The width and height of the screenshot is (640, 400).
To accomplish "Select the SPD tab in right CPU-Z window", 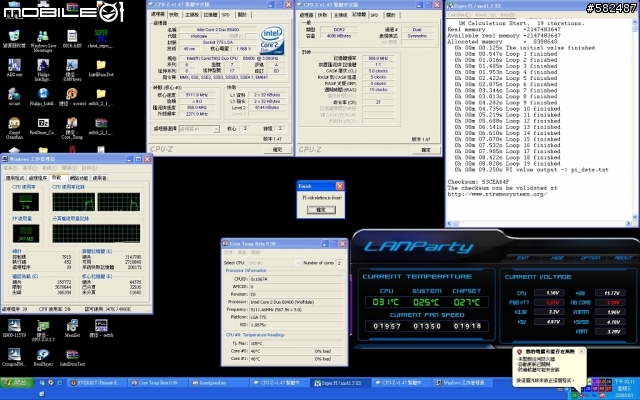I will click(374, 15).
